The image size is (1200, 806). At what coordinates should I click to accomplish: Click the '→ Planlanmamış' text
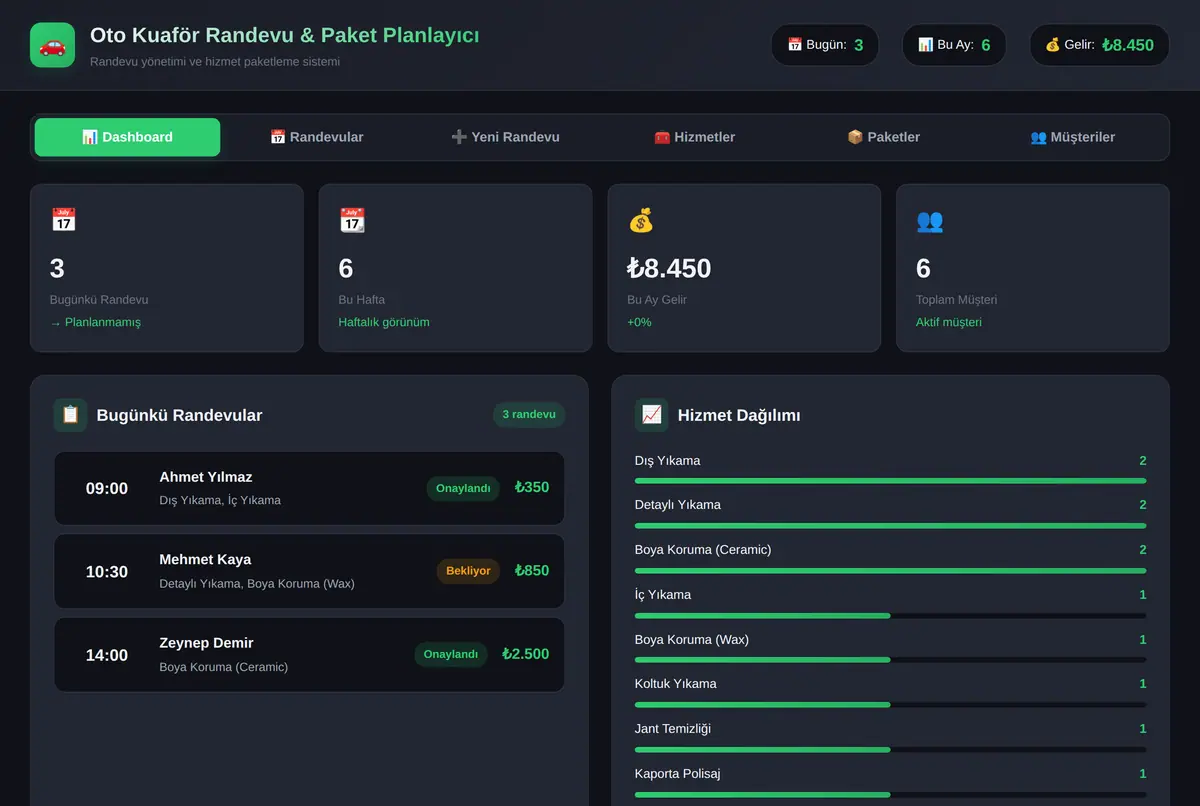coord(95,322)
